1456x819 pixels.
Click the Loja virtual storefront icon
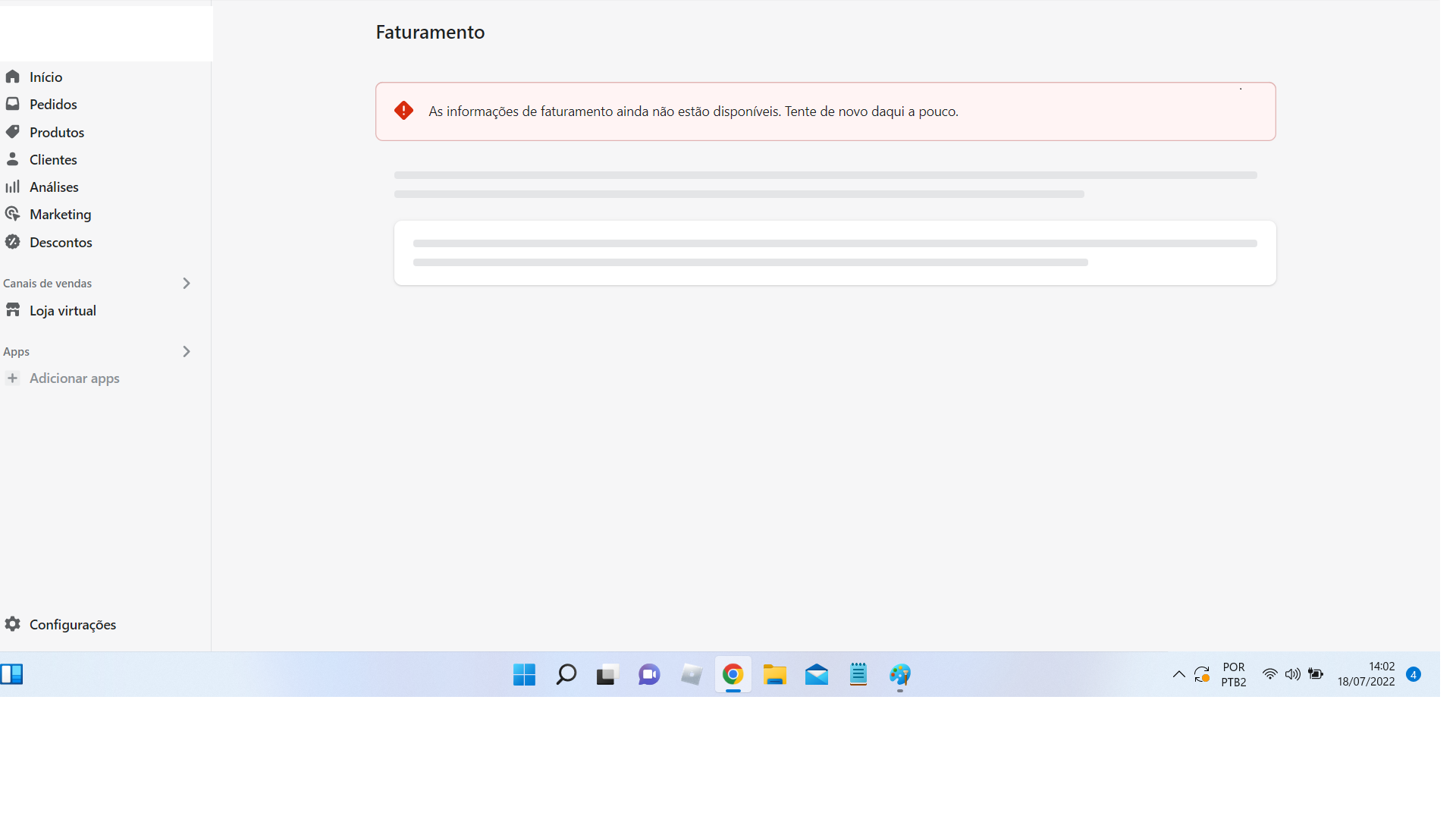tap(12, 310)
